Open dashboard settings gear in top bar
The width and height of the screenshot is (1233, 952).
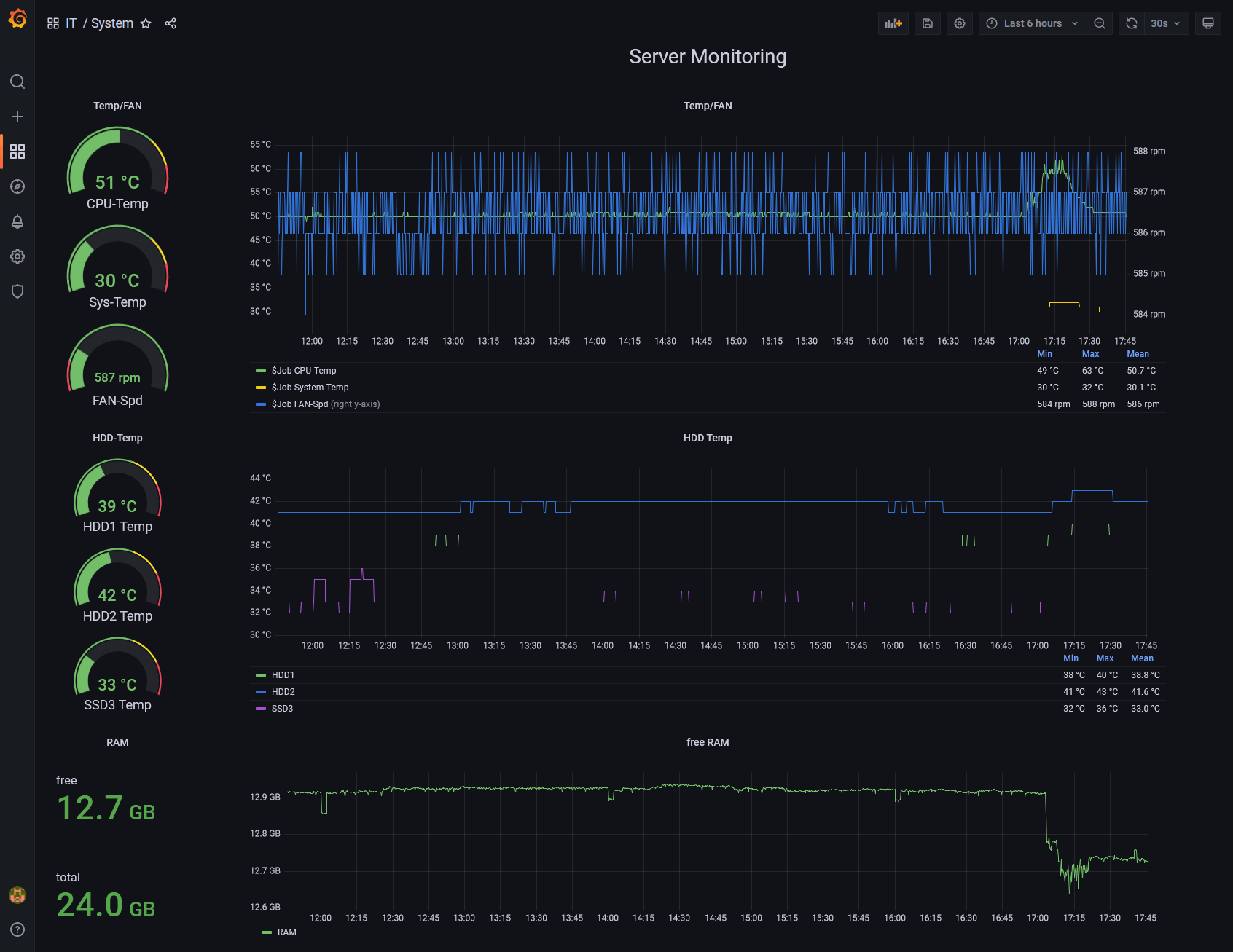tap(960, 23)
